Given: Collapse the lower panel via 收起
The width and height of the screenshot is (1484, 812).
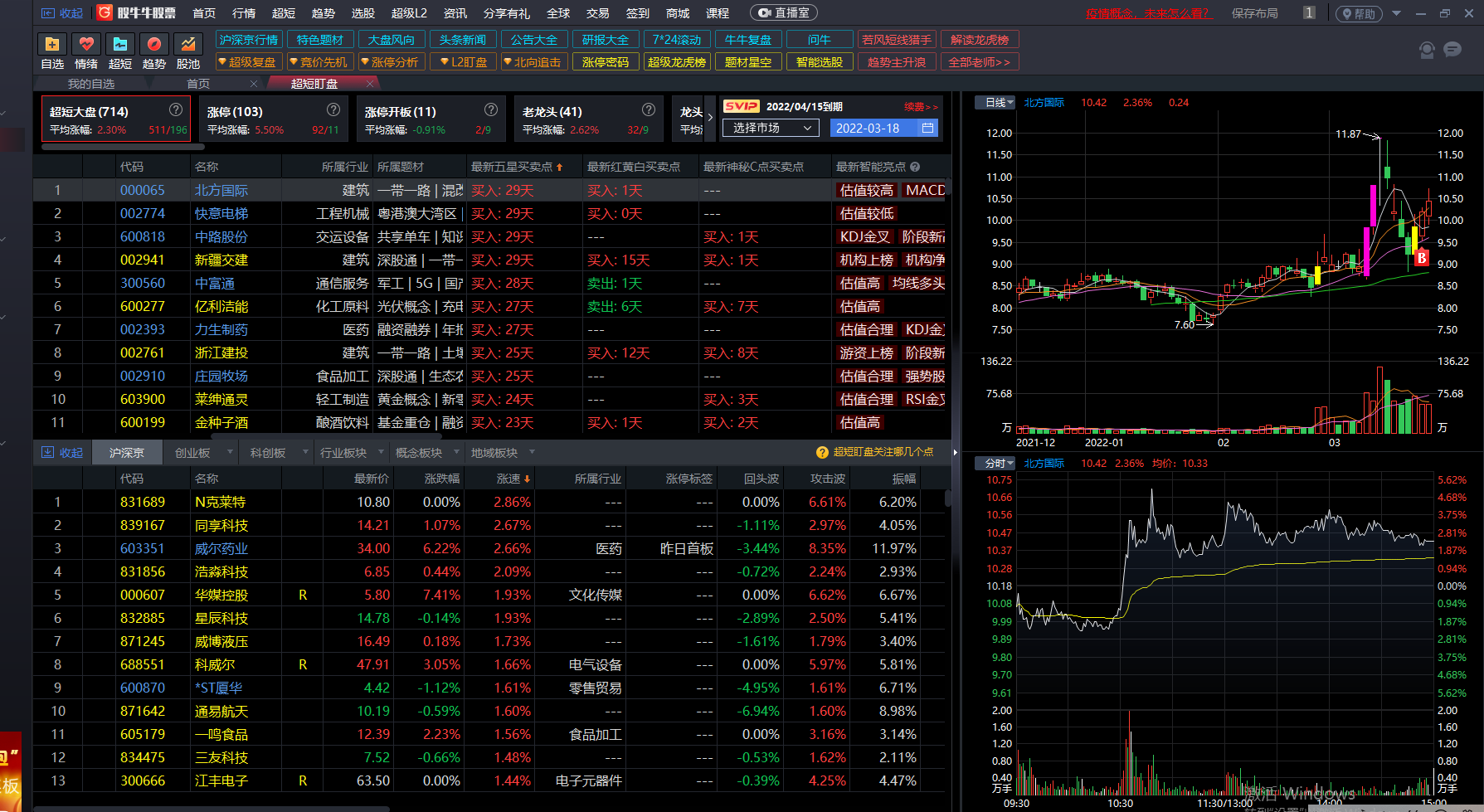Looking at the screenshot, I should tap(62, 452).
